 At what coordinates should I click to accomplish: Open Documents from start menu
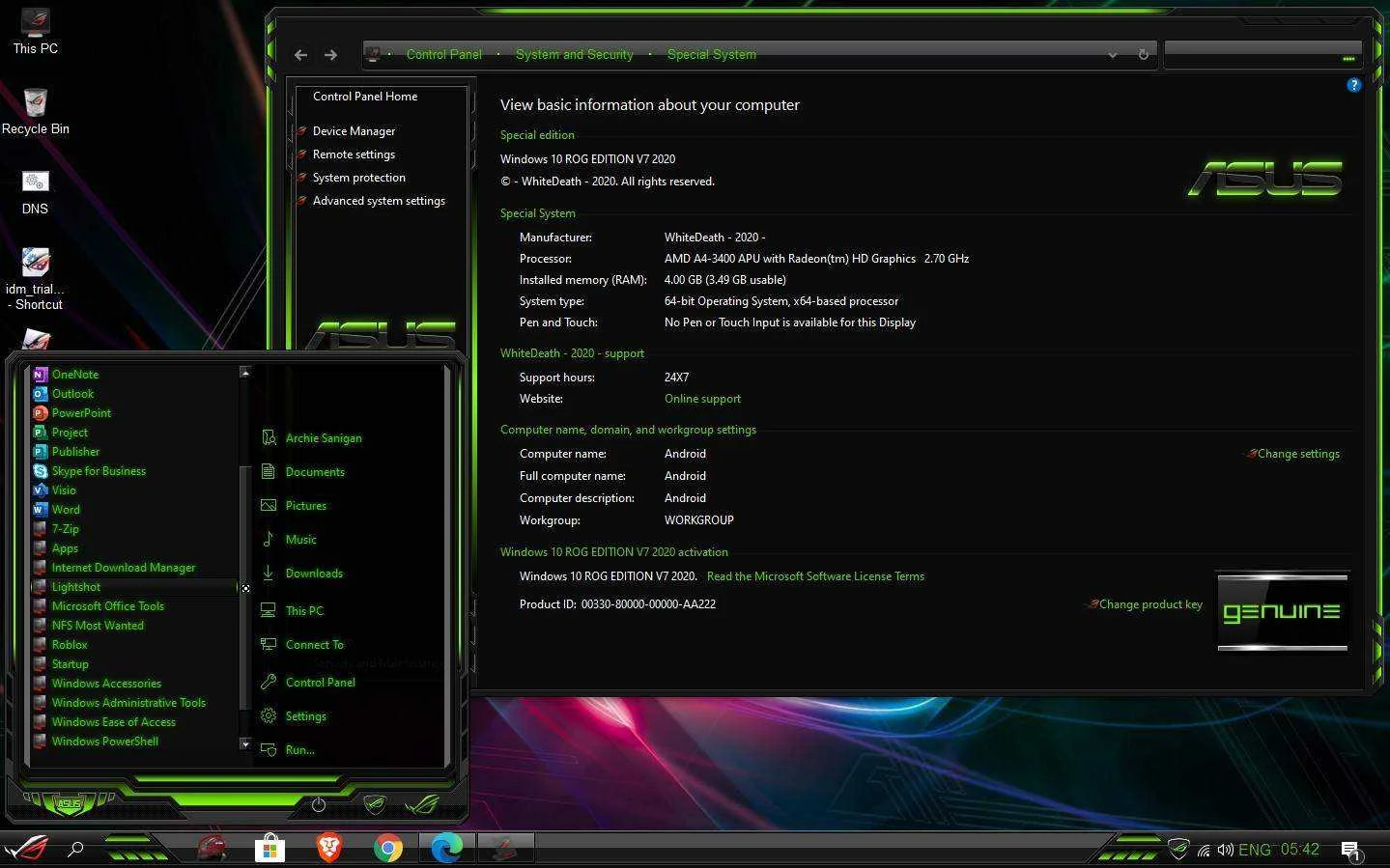(x=302, y=472)
